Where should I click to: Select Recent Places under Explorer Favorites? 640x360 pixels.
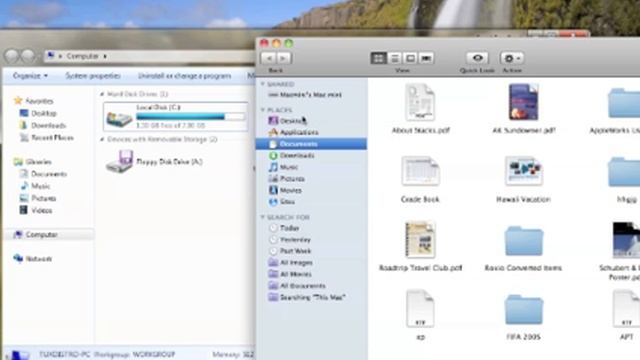[x=47, y=138]
